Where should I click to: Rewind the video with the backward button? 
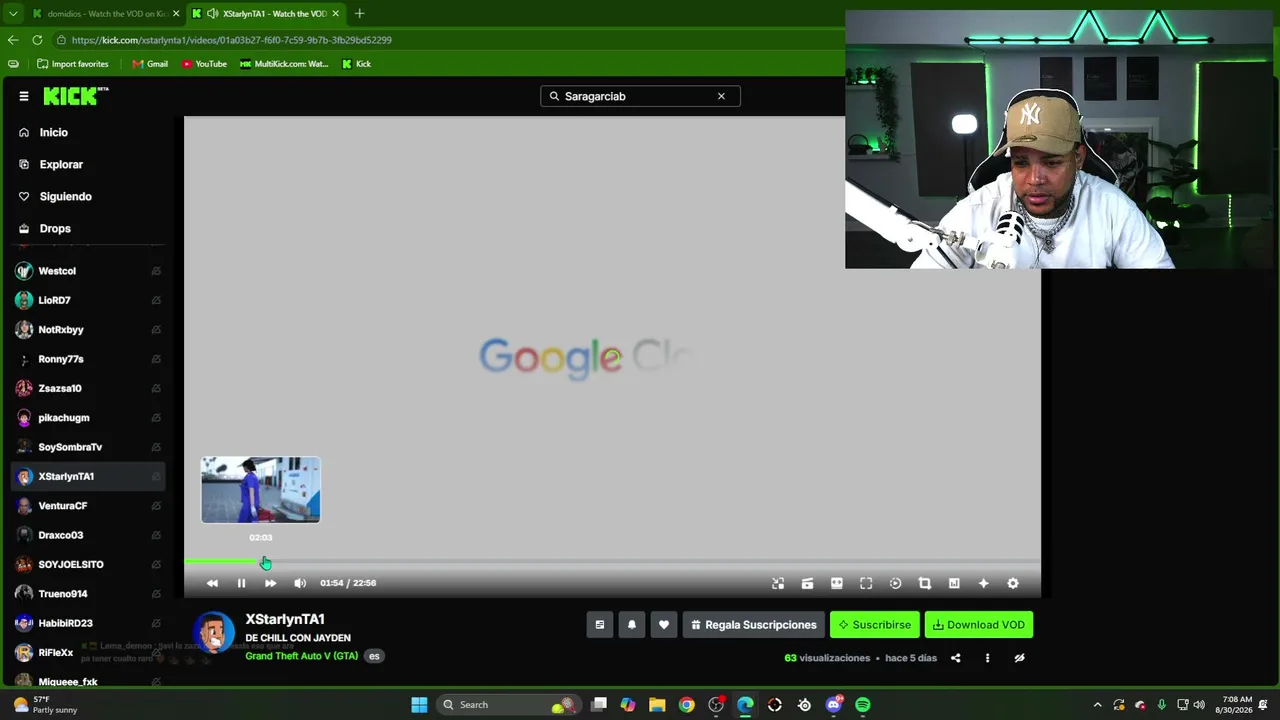(212, 583)
